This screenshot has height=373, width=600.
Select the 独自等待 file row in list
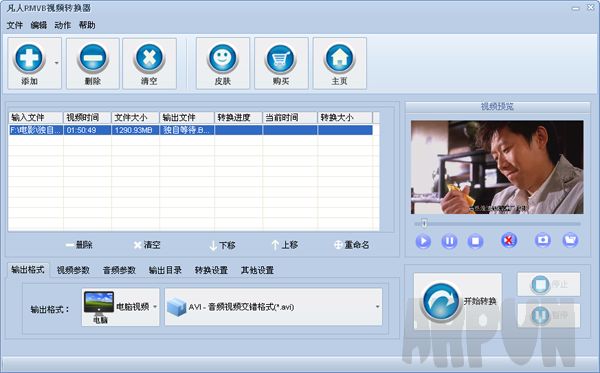tap(191, 130)
